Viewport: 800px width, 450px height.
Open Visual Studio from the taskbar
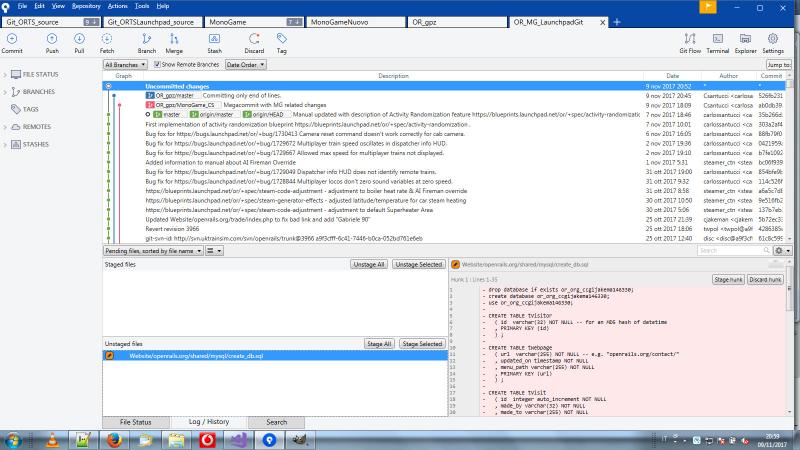(238, 440)
